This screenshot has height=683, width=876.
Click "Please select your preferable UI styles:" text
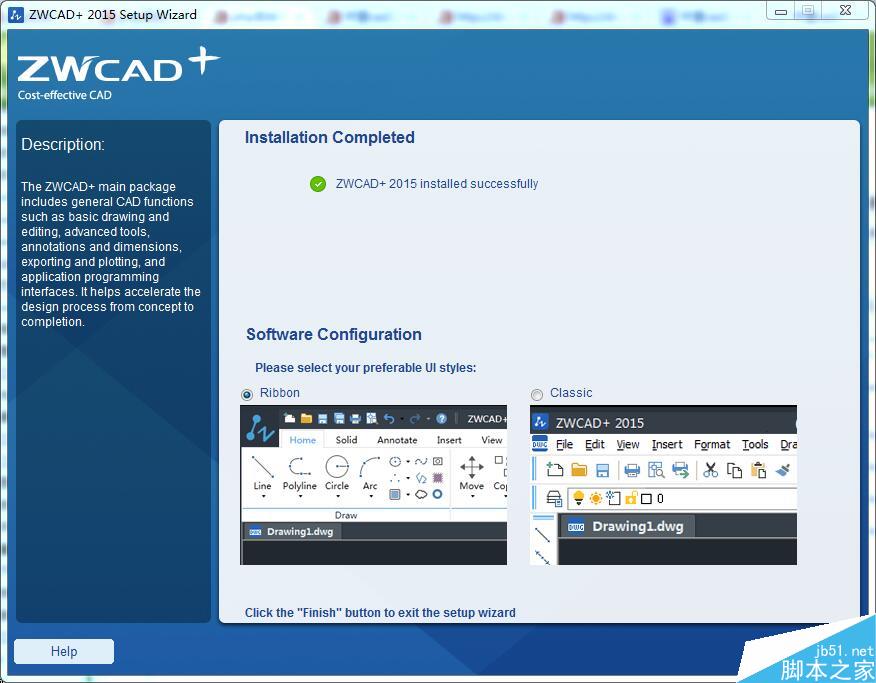(366, 367)
